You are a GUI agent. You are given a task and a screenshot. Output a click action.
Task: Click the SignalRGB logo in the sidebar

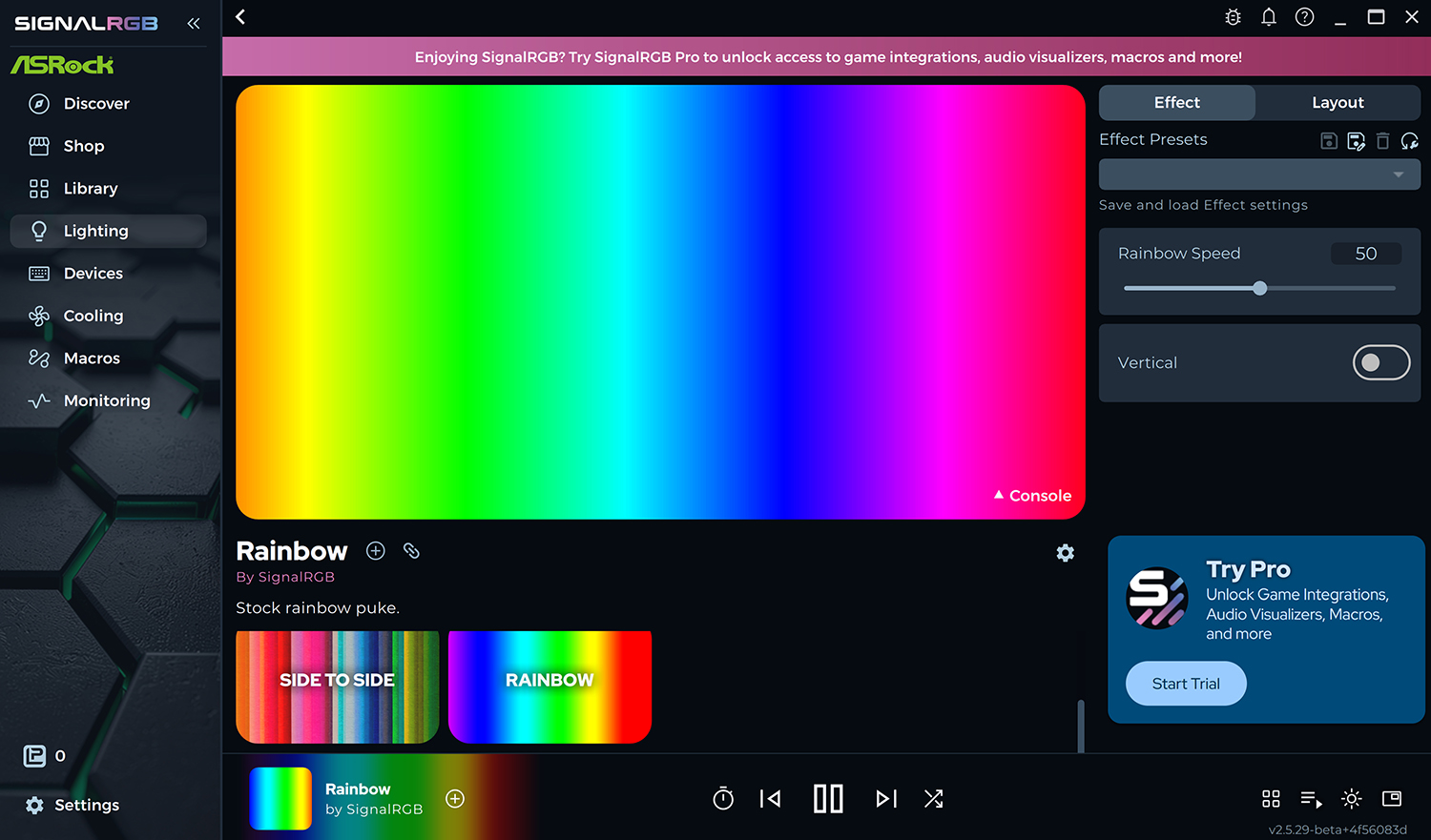pos(86,23)
